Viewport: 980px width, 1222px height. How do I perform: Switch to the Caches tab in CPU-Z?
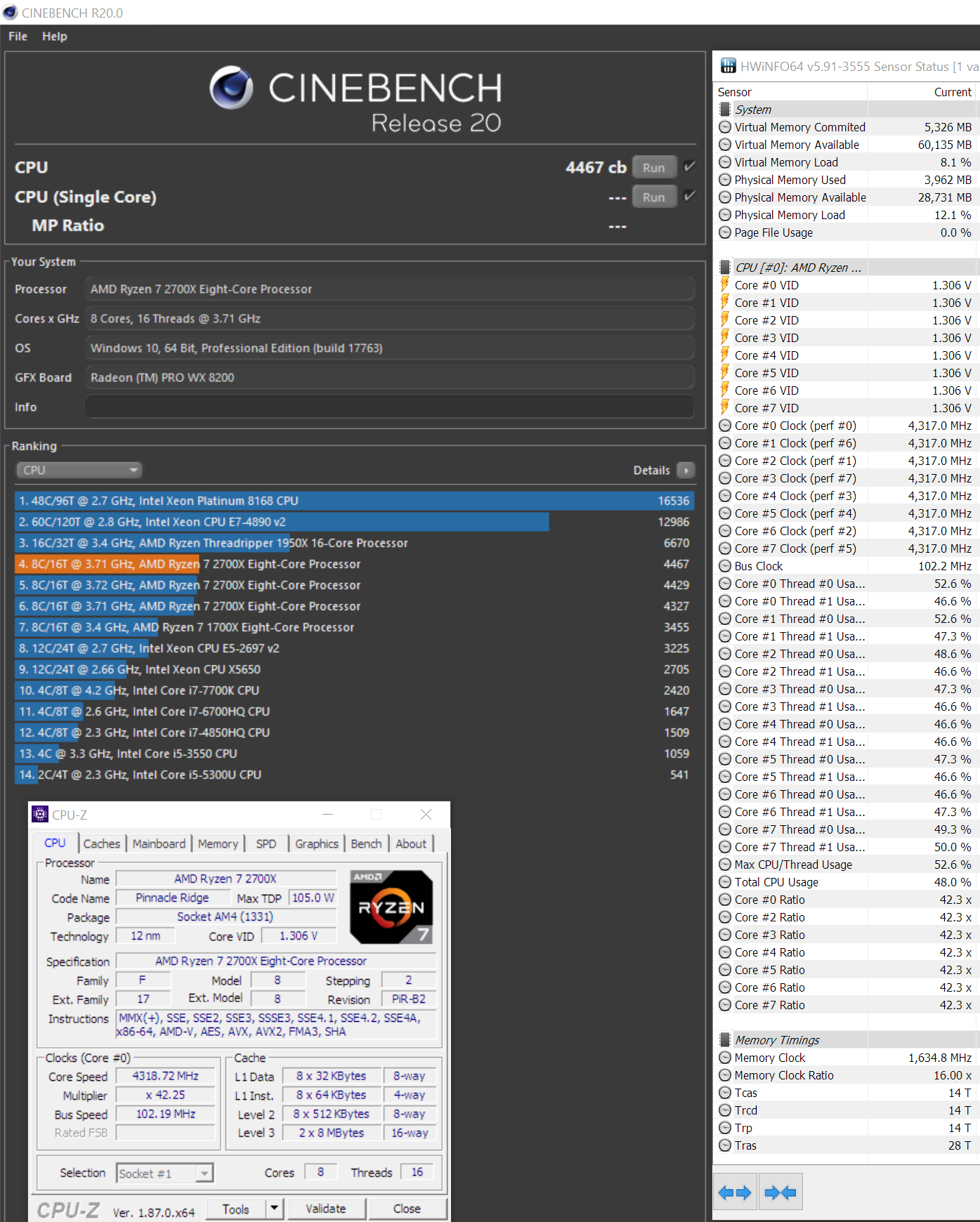coord(102,843)
